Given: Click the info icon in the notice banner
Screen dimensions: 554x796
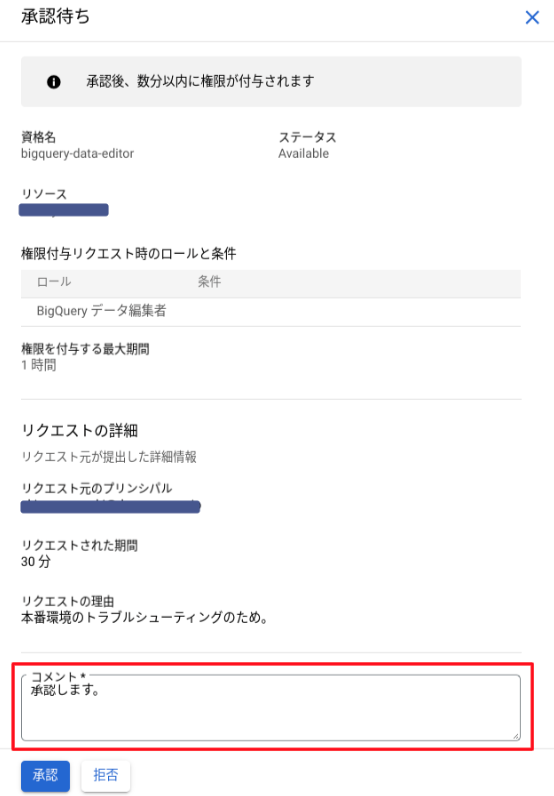Looking at the screenshot, I should click(54, 82).
